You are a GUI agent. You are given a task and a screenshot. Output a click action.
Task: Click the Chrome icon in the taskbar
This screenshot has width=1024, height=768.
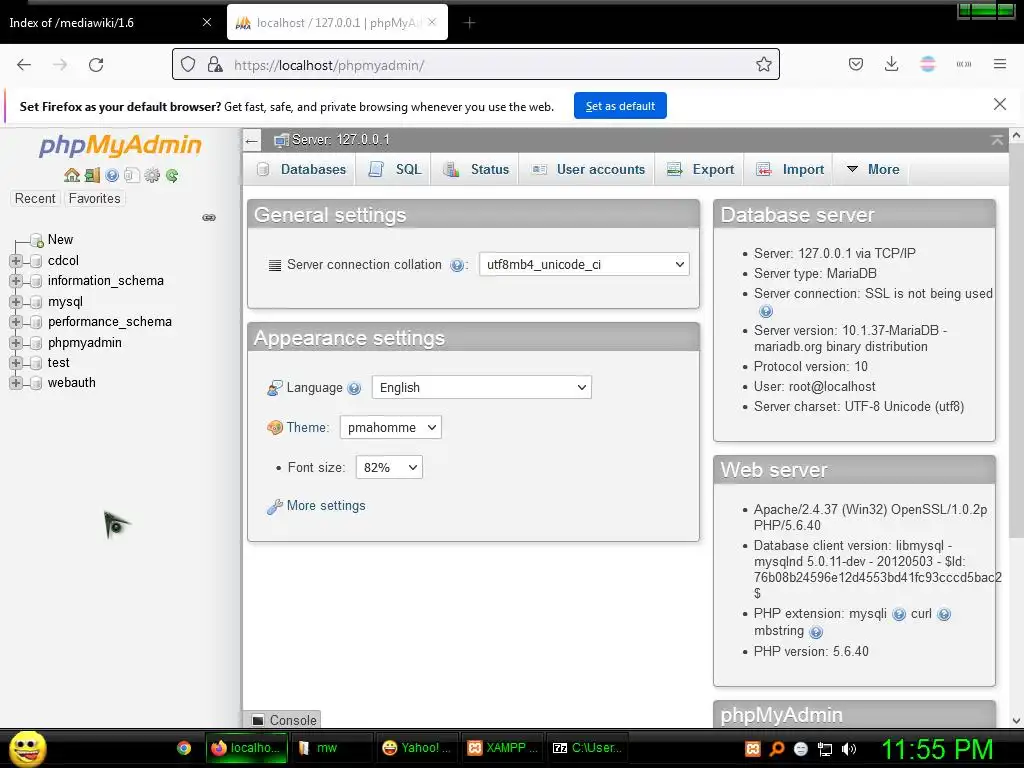(x=184, y=748)
